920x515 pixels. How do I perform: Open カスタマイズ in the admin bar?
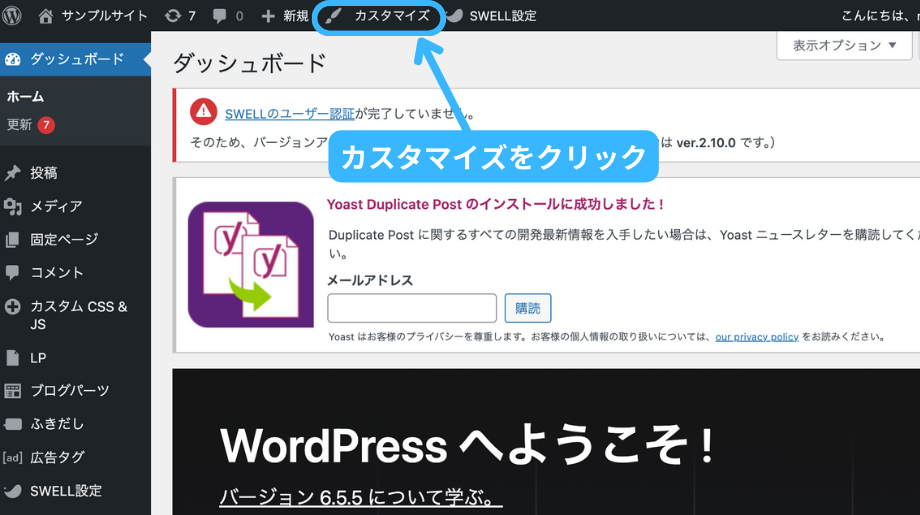click(392, 16)
